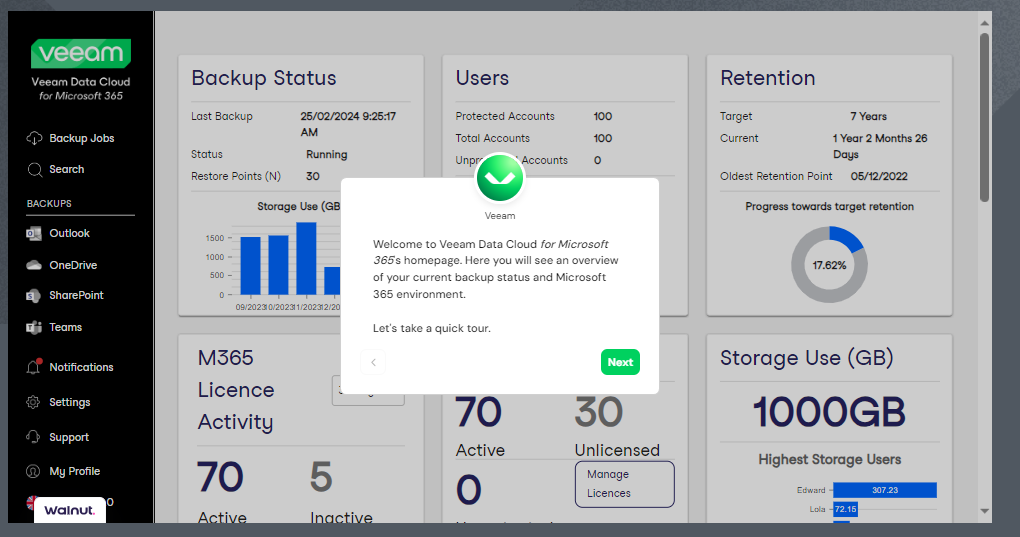Click the Search magnifier icon
The image size is (1020, 537).
(34, 170)
